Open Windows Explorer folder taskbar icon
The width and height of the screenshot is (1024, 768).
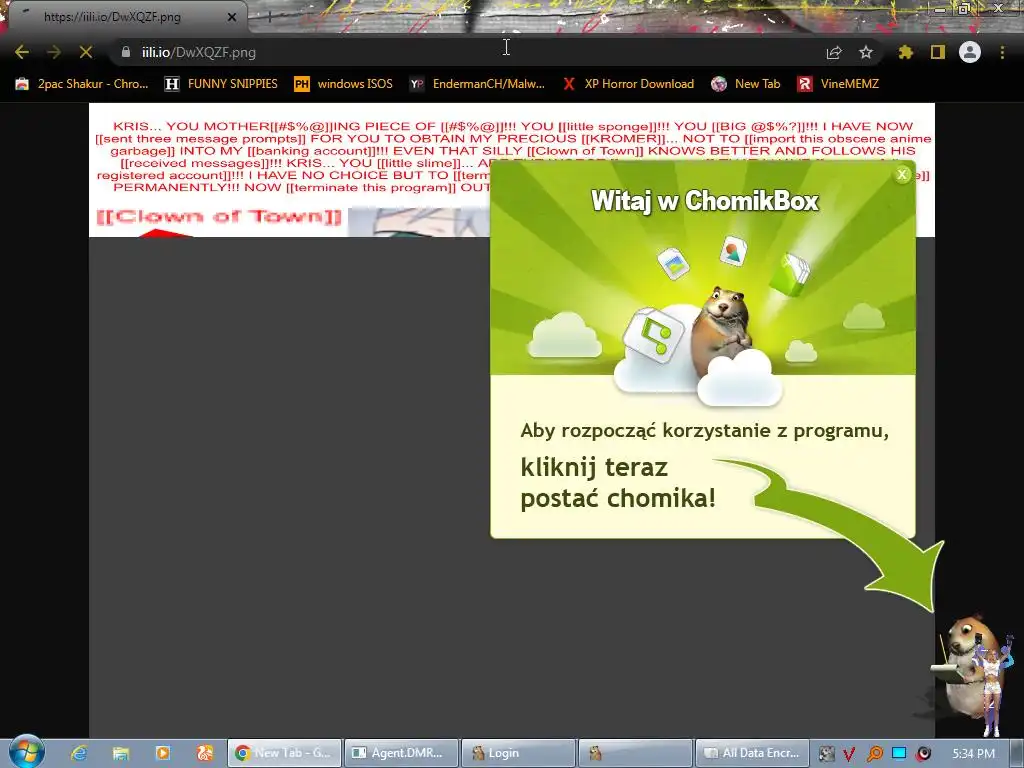[x=120, y=753]
